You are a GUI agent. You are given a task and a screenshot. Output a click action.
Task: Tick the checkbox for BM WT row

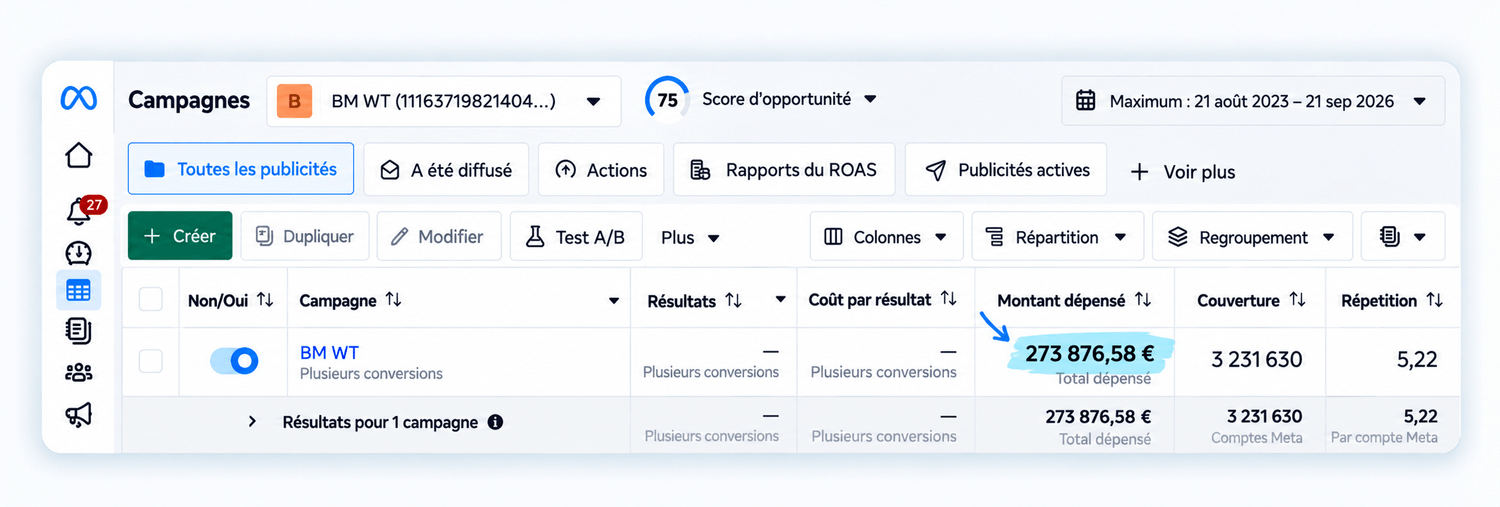(x=150, y=361)
